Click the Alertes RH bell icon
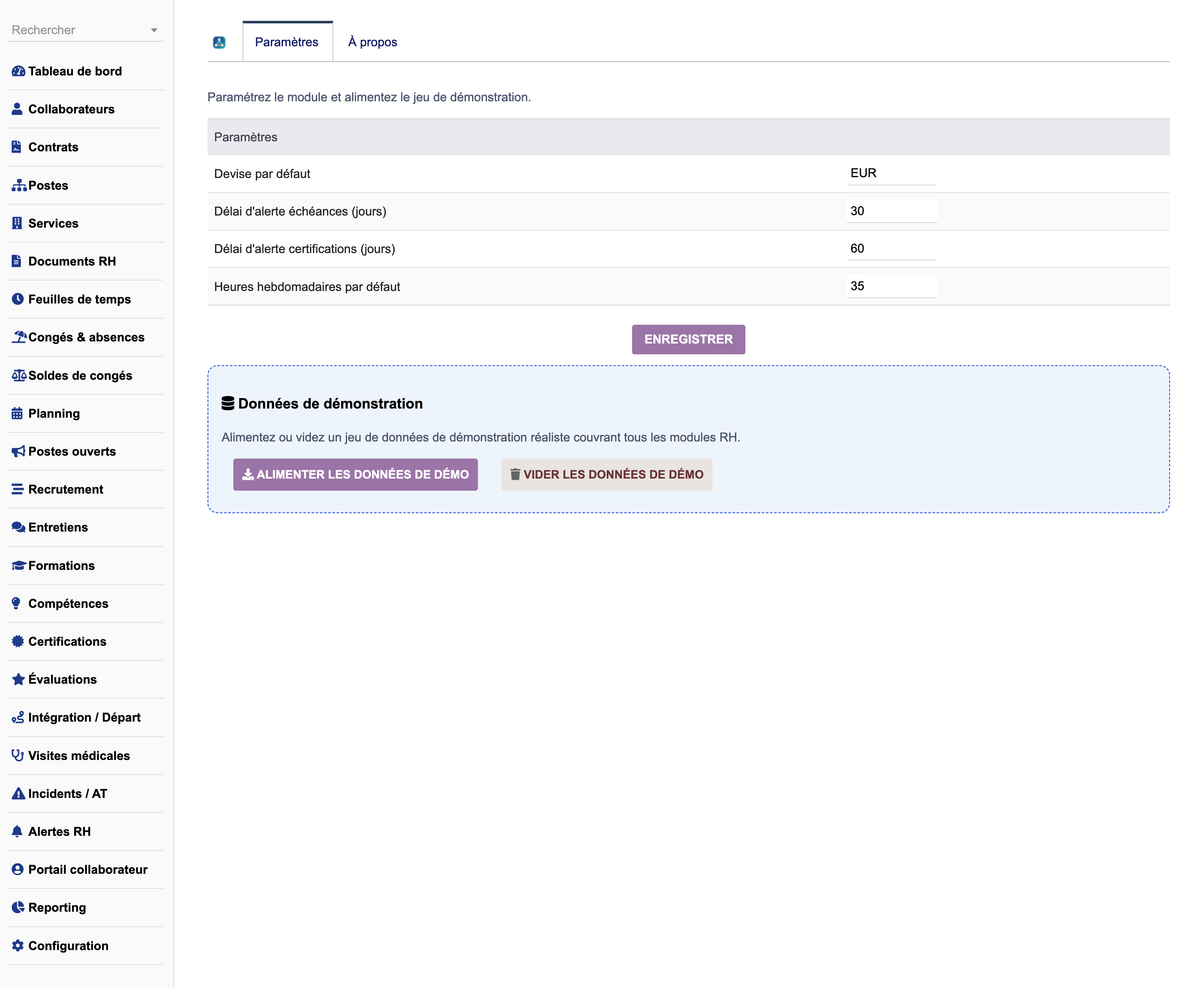The height and width of the screenshot is (988, 1200). [17, 832]
